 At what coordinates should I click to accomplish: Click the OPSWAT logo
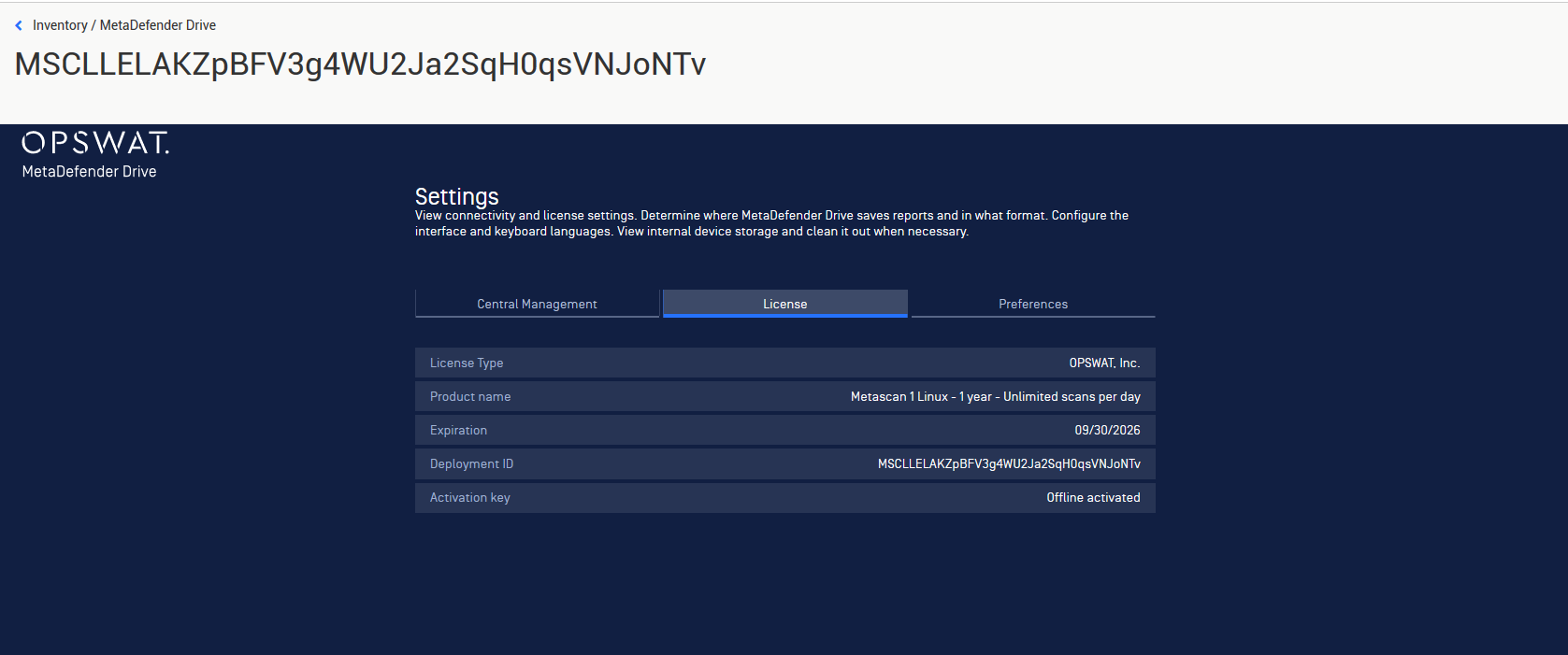[x=95, y=142]
